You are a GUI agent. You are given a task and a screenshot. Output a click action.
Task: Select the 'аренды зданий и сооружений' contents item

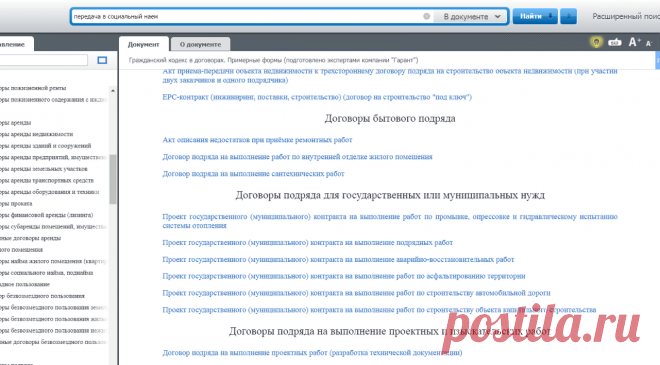pos(45,146)
